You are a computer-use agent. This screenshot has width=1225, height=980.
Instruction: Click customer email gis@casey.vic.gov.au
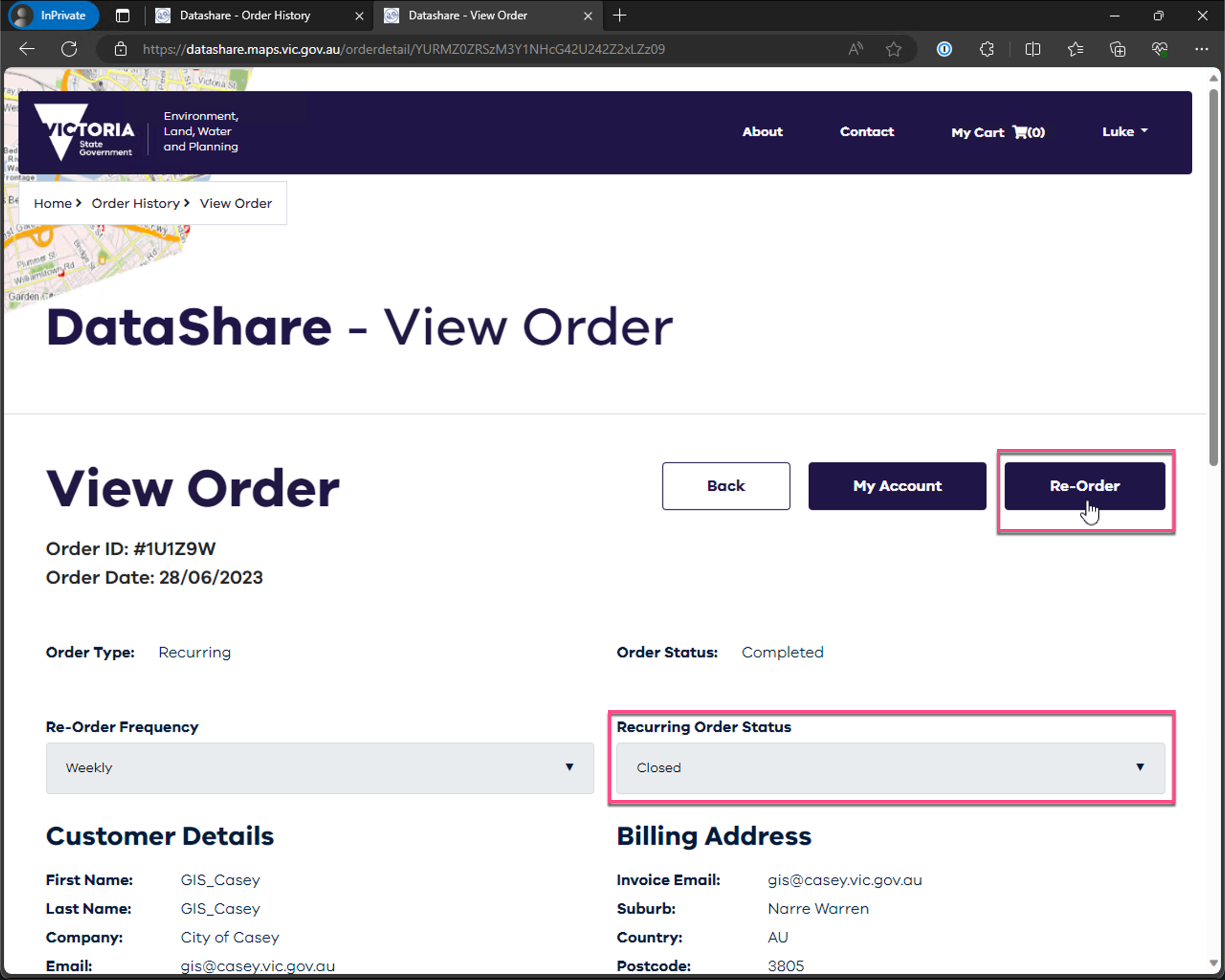click(258, 966)
